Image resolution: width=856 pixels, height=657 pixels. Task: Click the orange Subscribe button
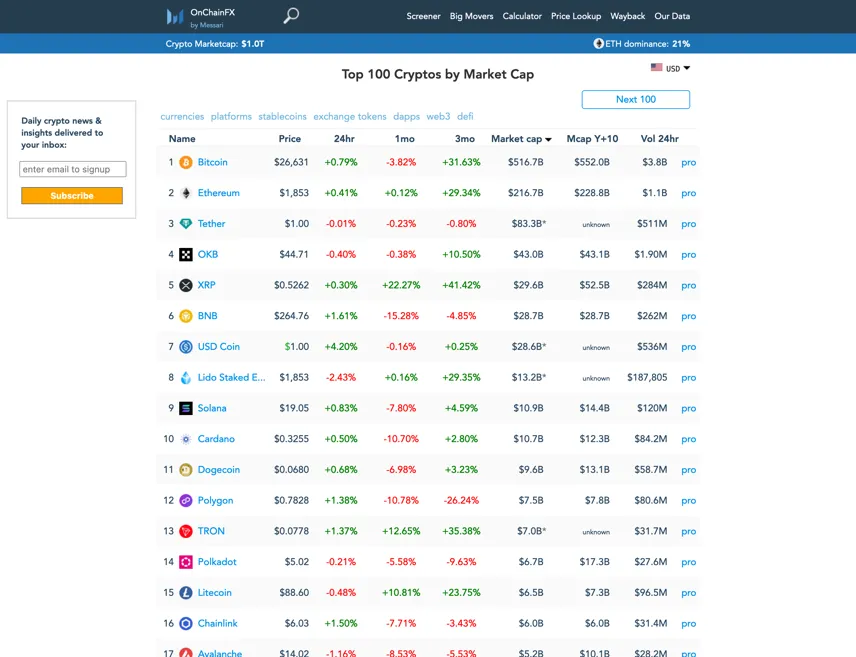pyautogui.click(x=72, y=196)
